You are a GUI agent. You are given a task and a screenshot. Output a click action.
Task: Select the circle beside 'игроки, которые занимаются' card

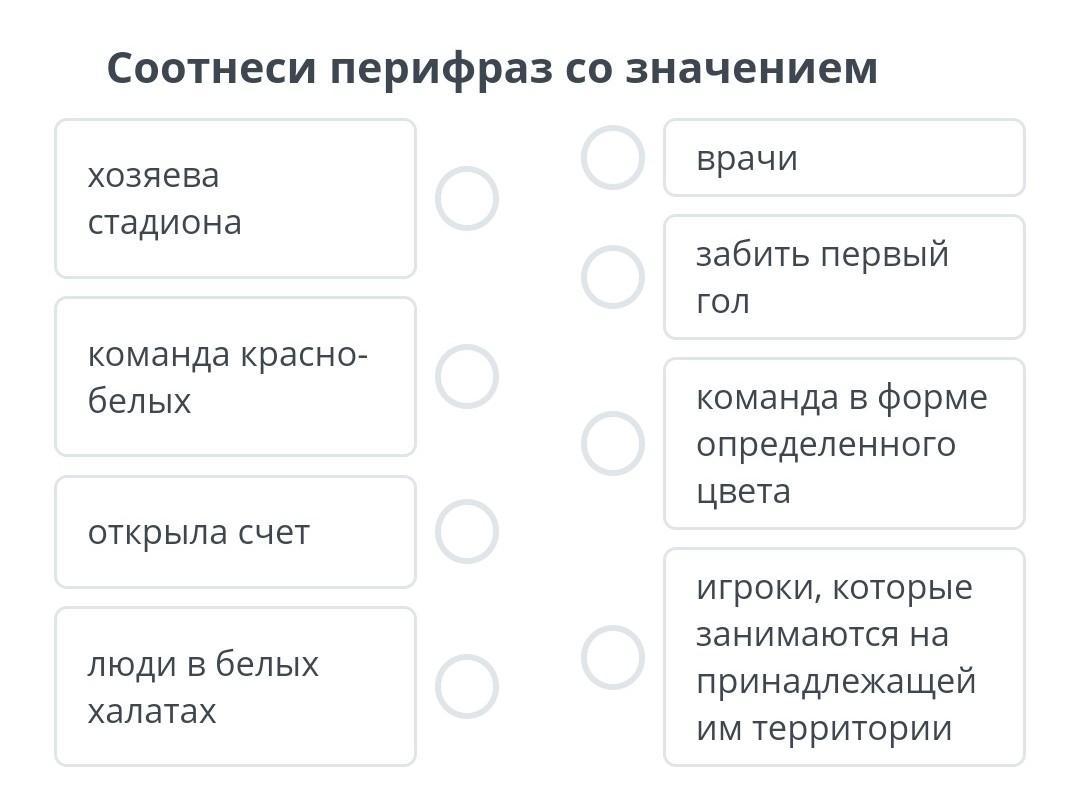pyautogui.click(x=612, y=657)
